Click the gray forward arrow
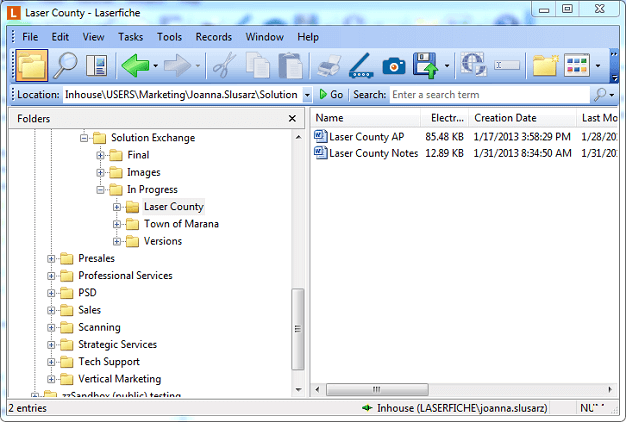Viewport: 626px width, 422px height. click(x=178, y=65)
